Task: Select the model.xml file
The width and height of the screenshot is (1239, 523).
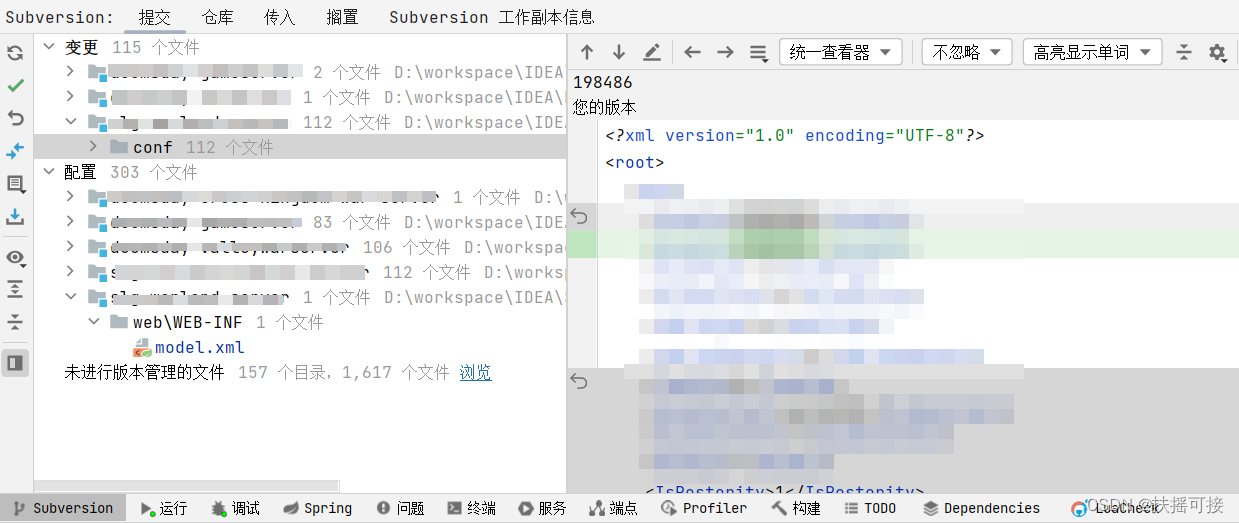Action: click(x=199, y=347)
